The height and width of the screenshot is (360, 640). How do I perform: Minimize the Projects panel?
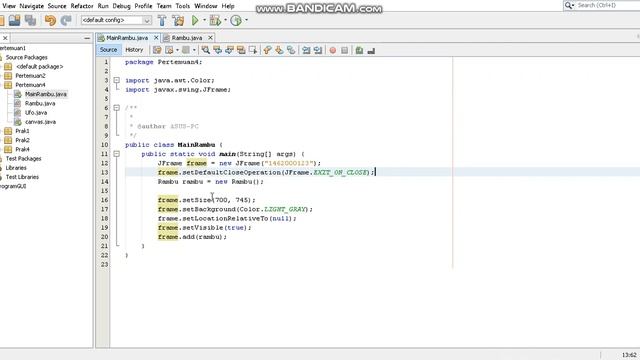(x=87, y=38)
